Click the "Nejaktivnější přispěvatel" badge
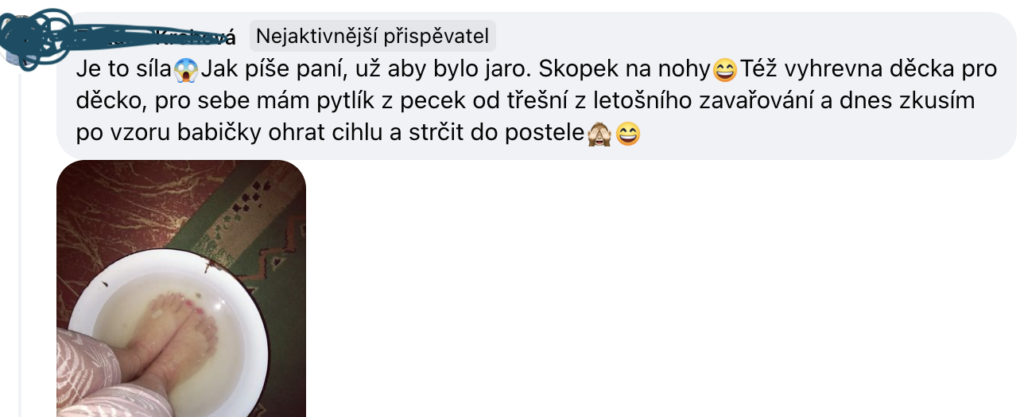 (x=372, y=36)
